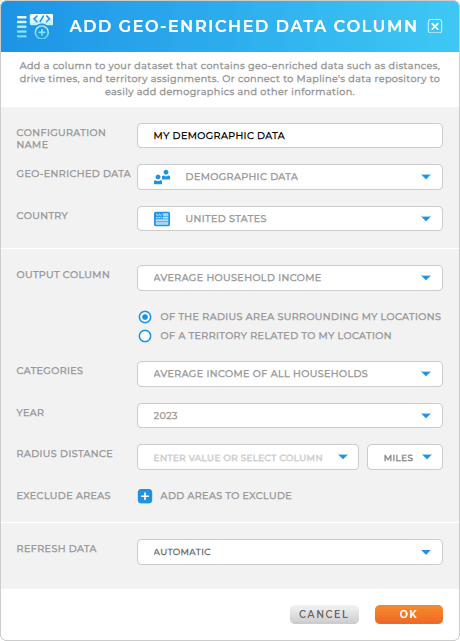Click the Configuration Name label

[x=61, y=139]
